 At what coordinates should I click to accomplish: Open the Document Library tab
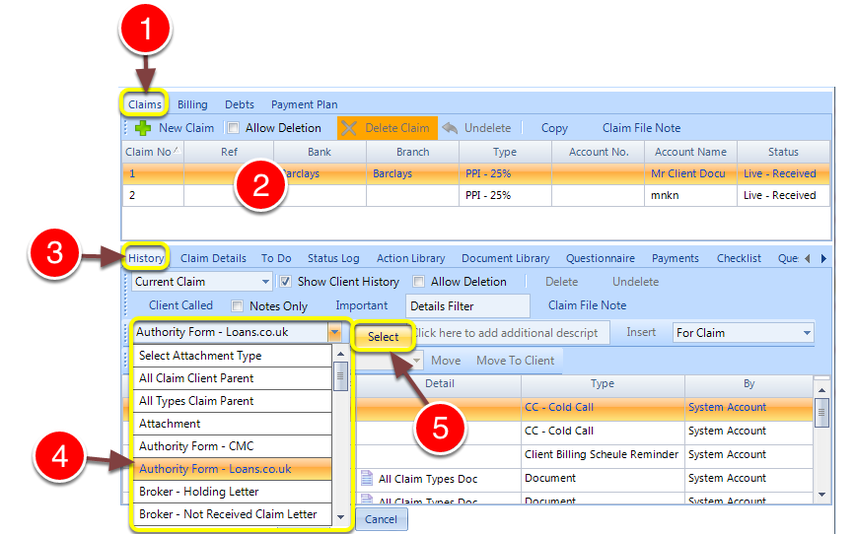click(505, 258)
